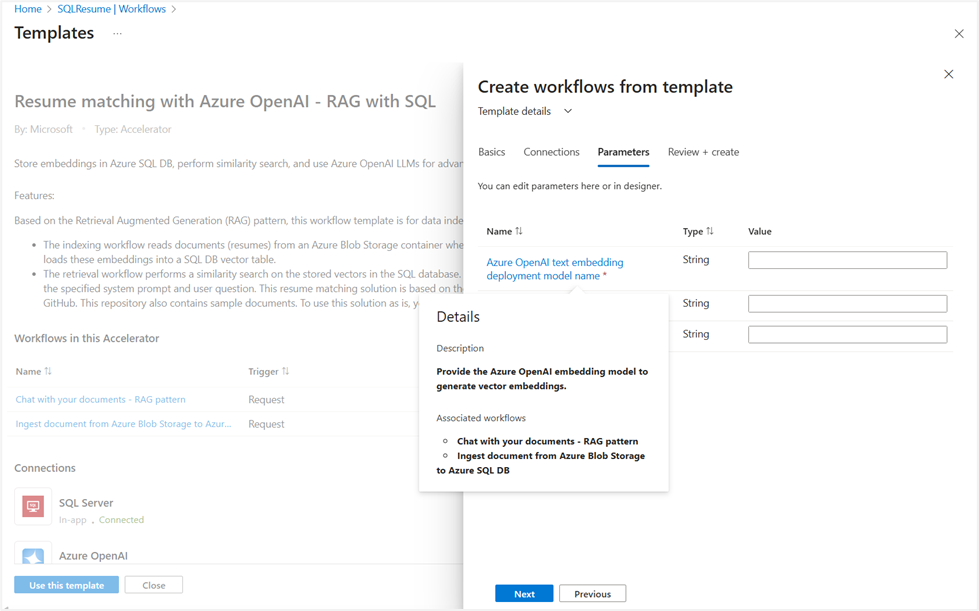Click the 'By: Microsoft' label
Screen dimensions: 979x611
(43, 129)
